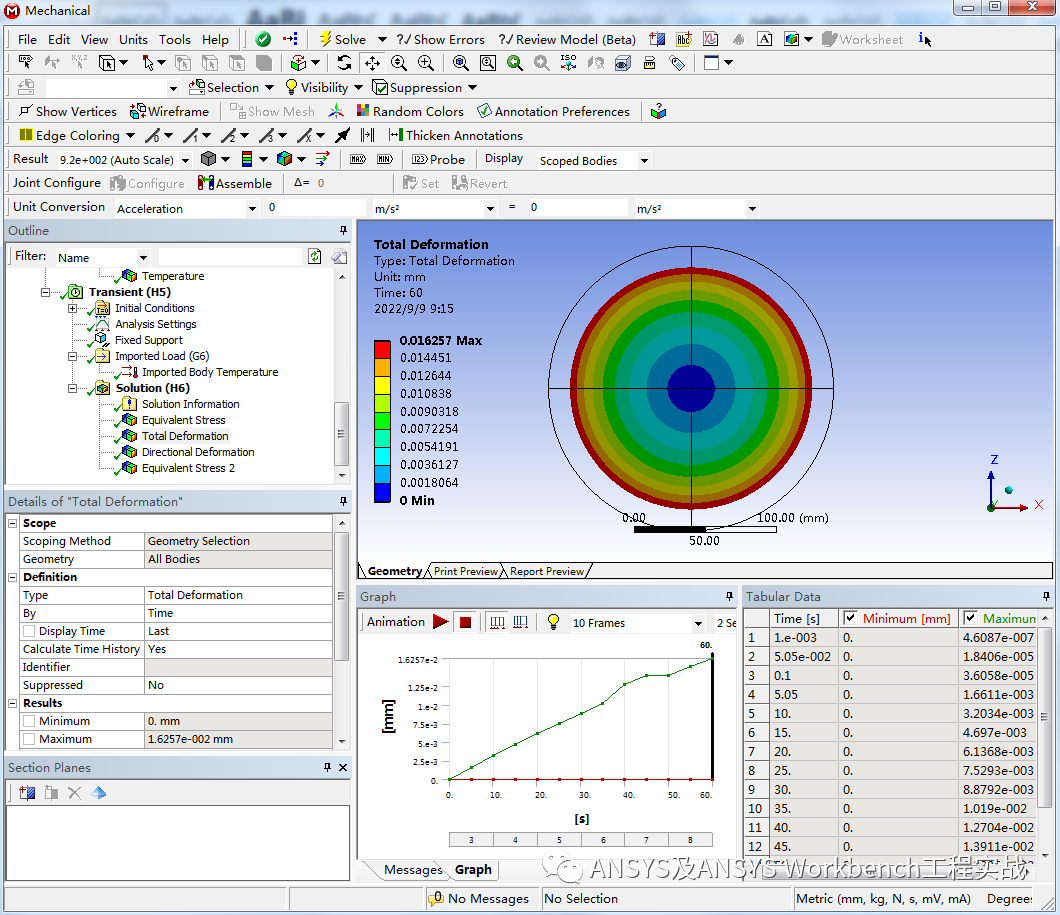The width and height of the screenshot is (1060, 915).
Task: Switch to the Print Preview tab
Action: coord(466,571)
